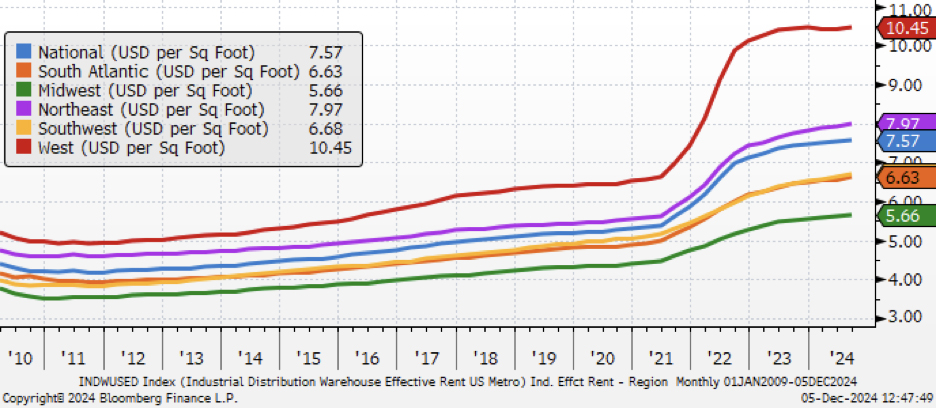The height and width of the screenshot is (408, 936).
Task: Select the yellow Southwest legend swatch
Action: coord(23,129)
